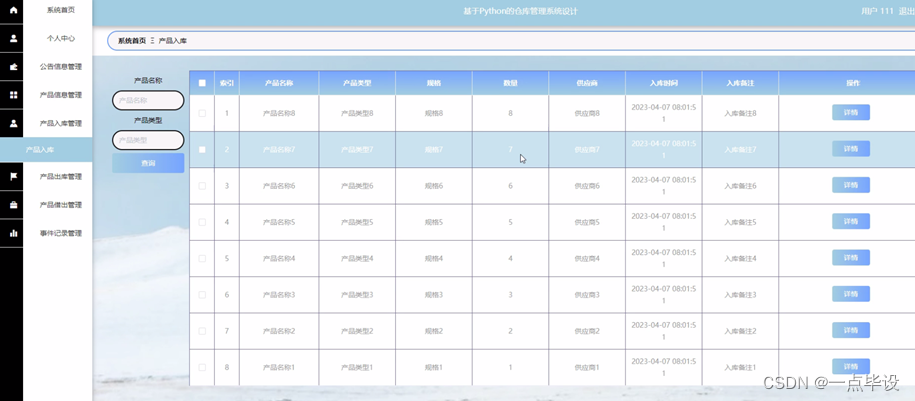The height and width of the screenshot is (401, 915).
Task: Click cell 入库备注1 in the table
Action: pos(741,367)
